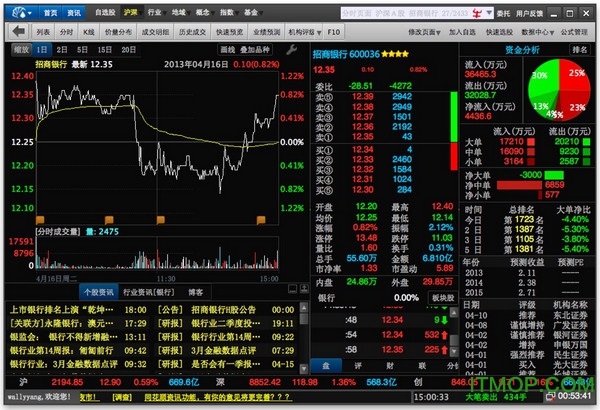600x410 pixels.
Task: Click the back navigation arrow icon
Action: 16,32
